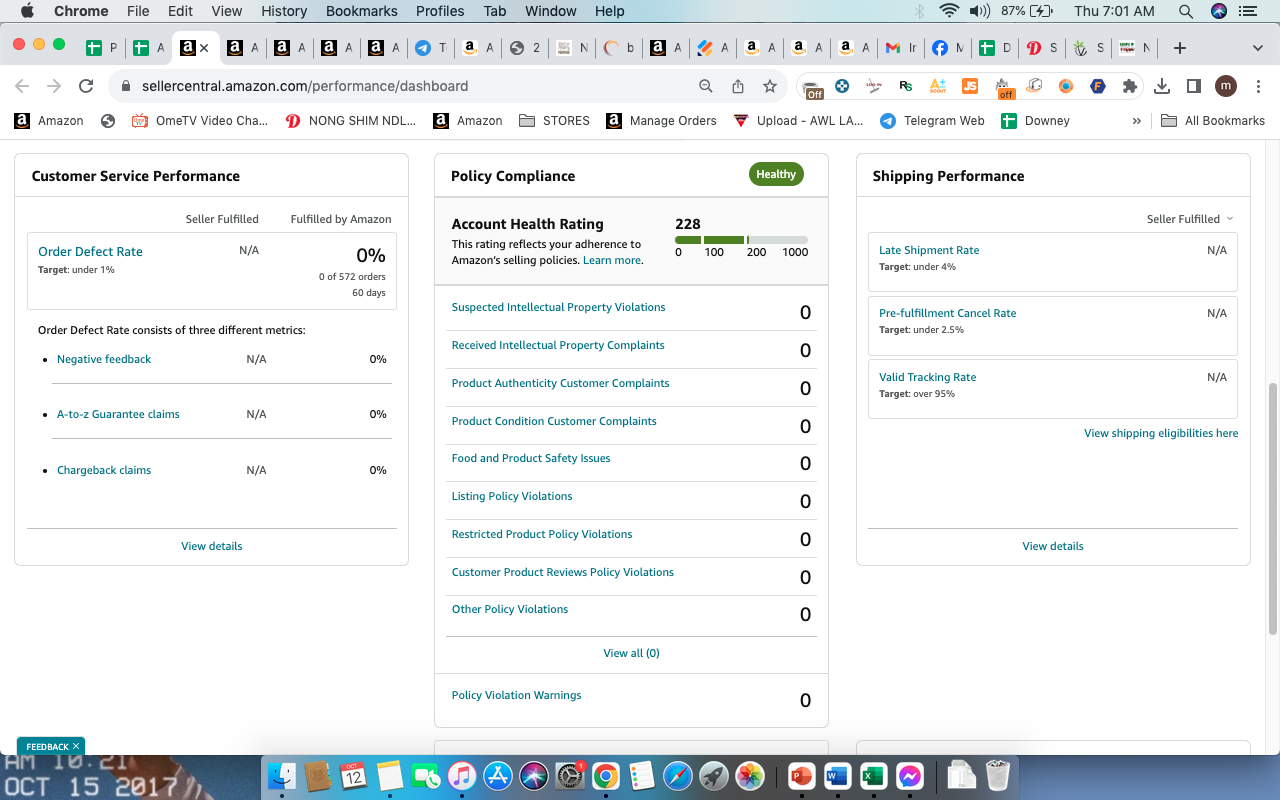Viewport: 1280px width, 800px height.
Task: Click the zoom magnifier icon in address bar
Action: (x=706, y=86)
